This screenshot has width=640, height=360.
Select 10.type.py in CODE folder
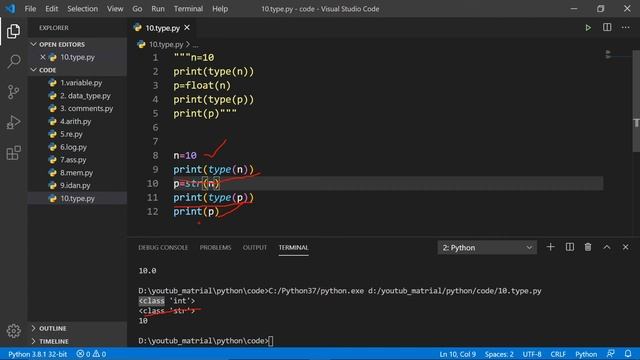point(77,198)
